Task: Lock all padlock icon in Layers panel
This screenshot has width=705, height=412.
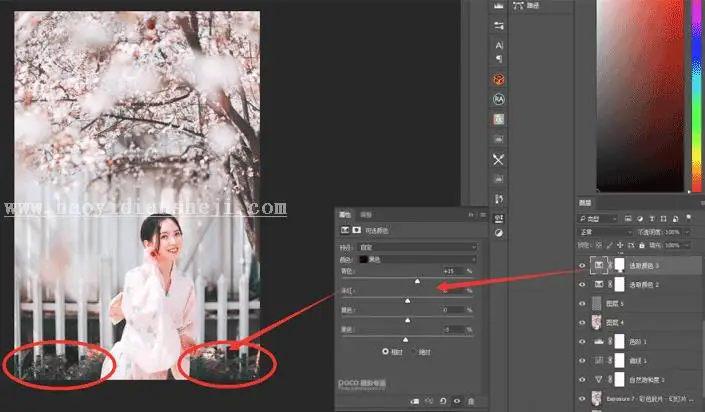Action: [642, 245]
